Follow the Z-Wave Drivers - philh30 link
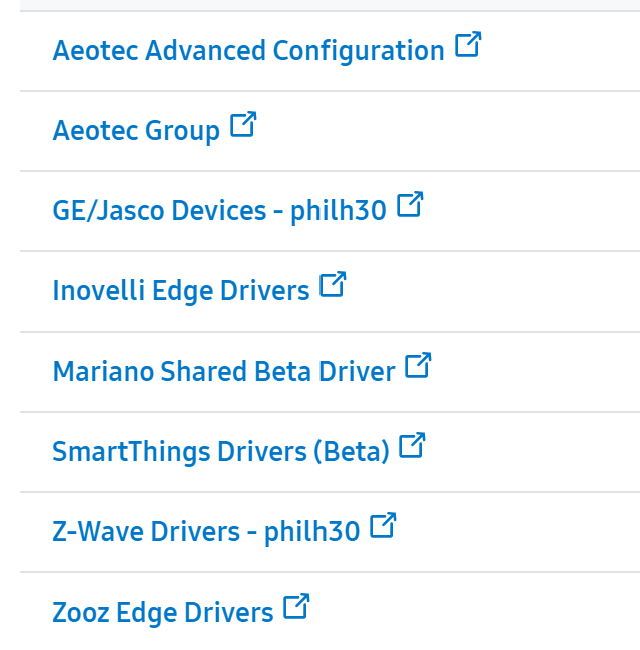 [205, 531]
